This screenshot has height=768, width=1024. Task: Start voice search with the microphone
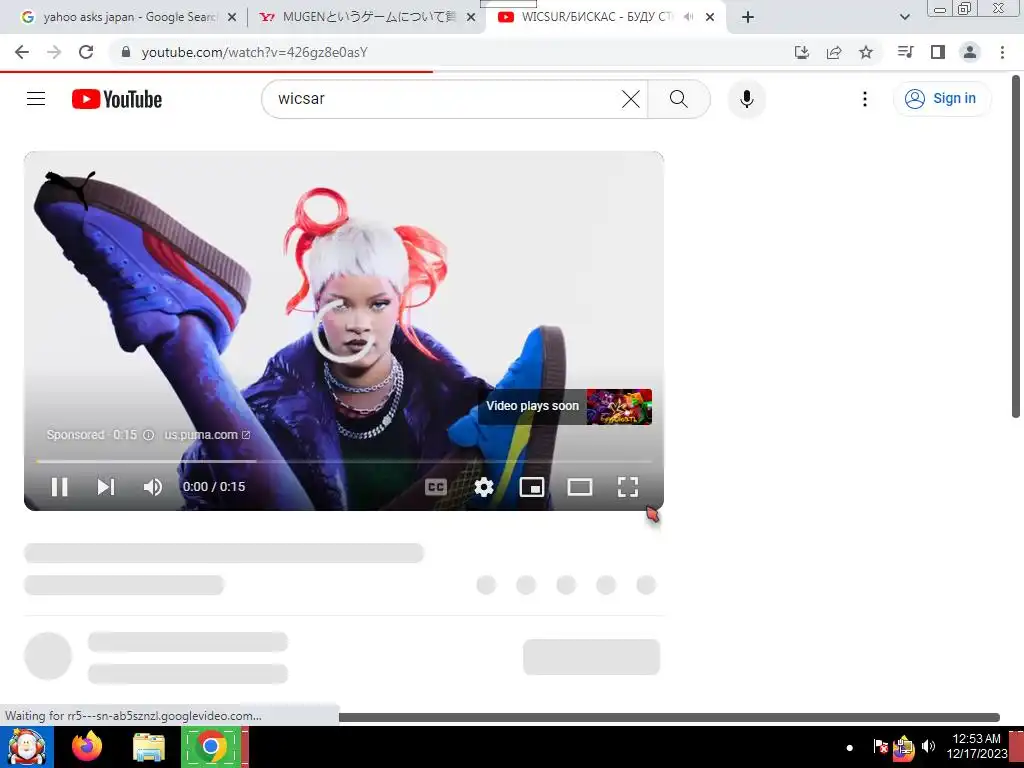746,99
